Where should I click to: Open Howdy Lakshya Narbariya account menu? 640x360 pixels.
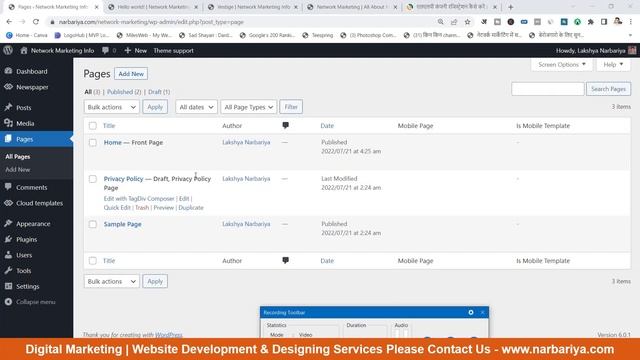tap(596, 51)
